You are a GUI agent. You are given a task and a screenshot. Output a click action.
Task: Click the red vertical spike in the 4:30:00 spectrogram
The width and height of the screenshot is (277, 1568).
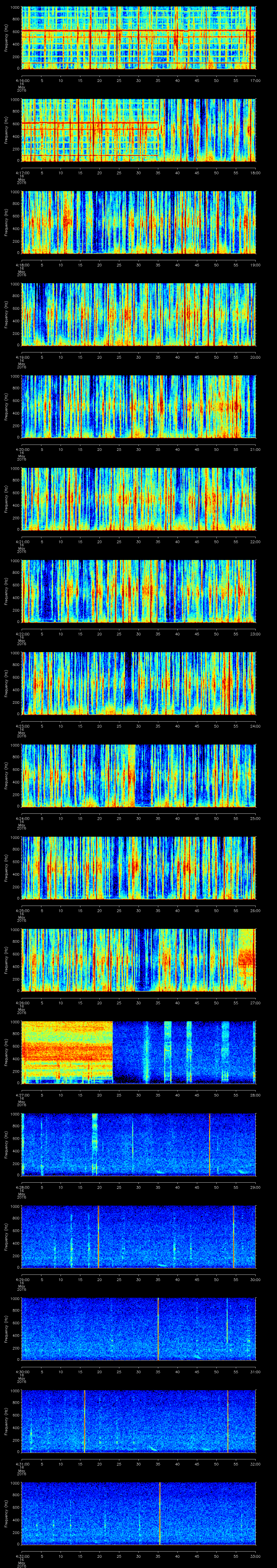point(158,1329)
